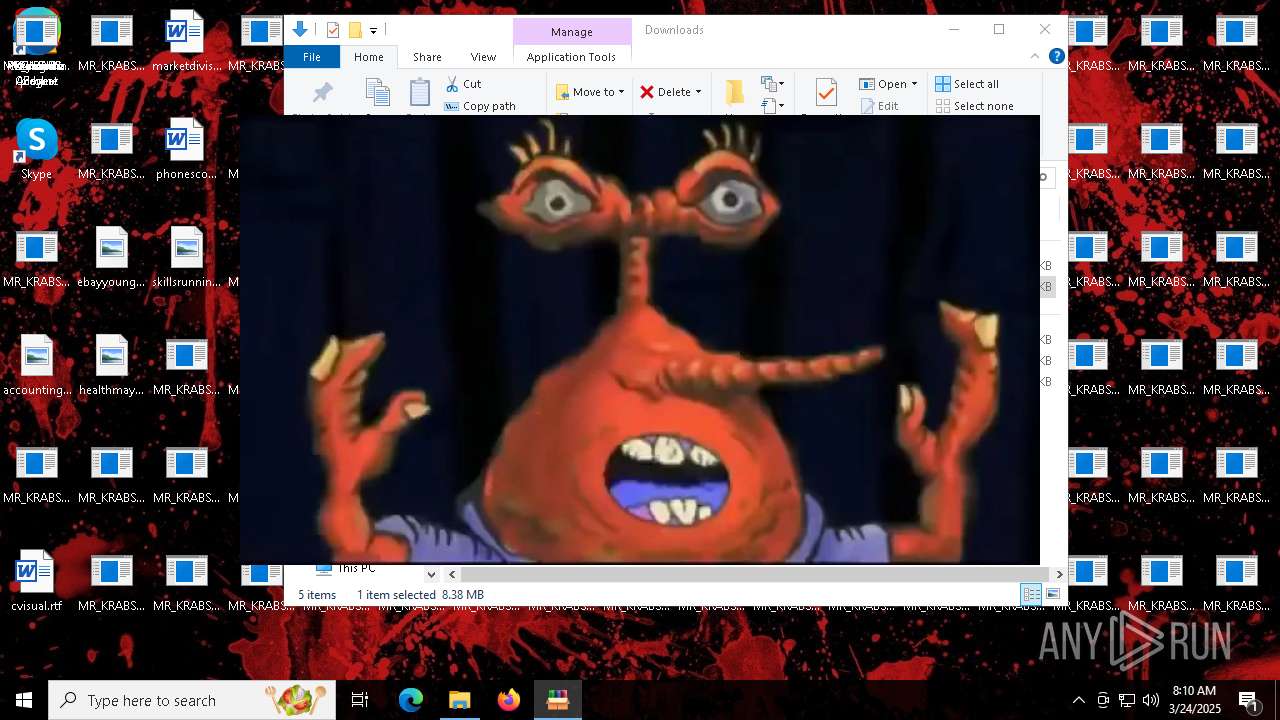Select skillsrunnin... image file on desktop
Viewport: 1280px width, 720px height.
(x=187, y=258)
